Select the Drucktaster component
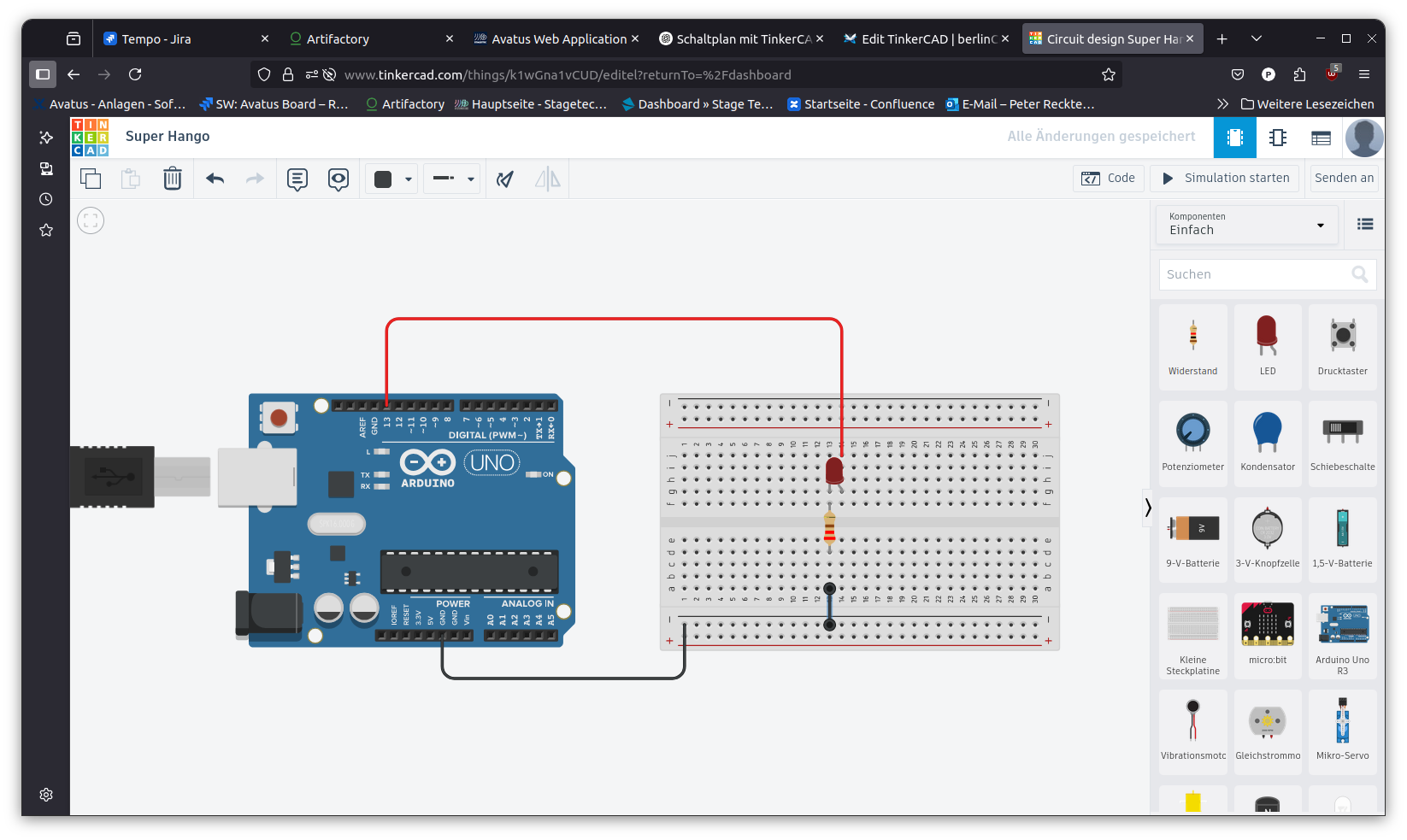Image resolution: width=1407 pixels, height=840 pixels. click(1343, 347)
